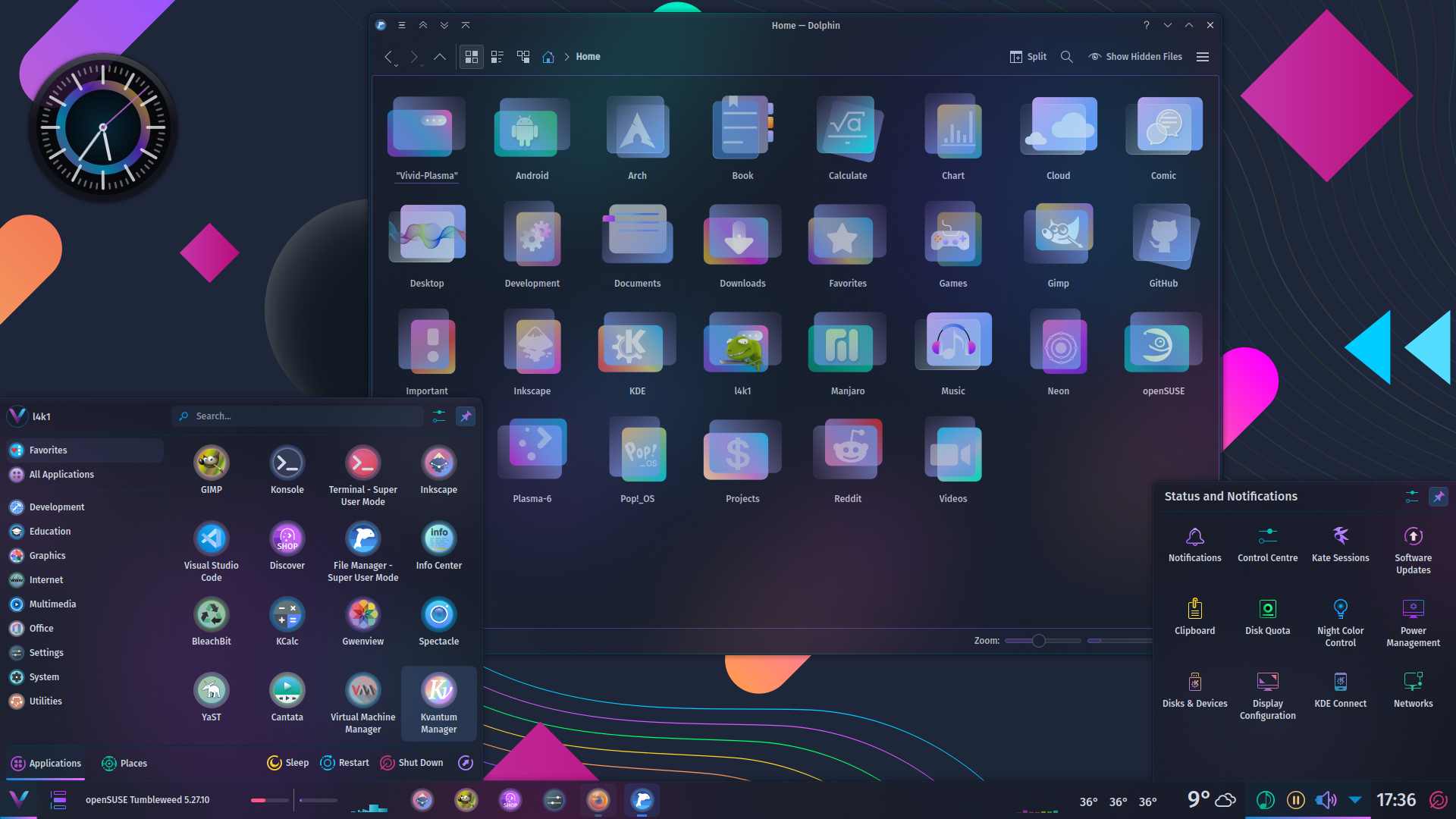Open the Android folder
This screenshot has width=1456, height=819.
coord(532,139)
